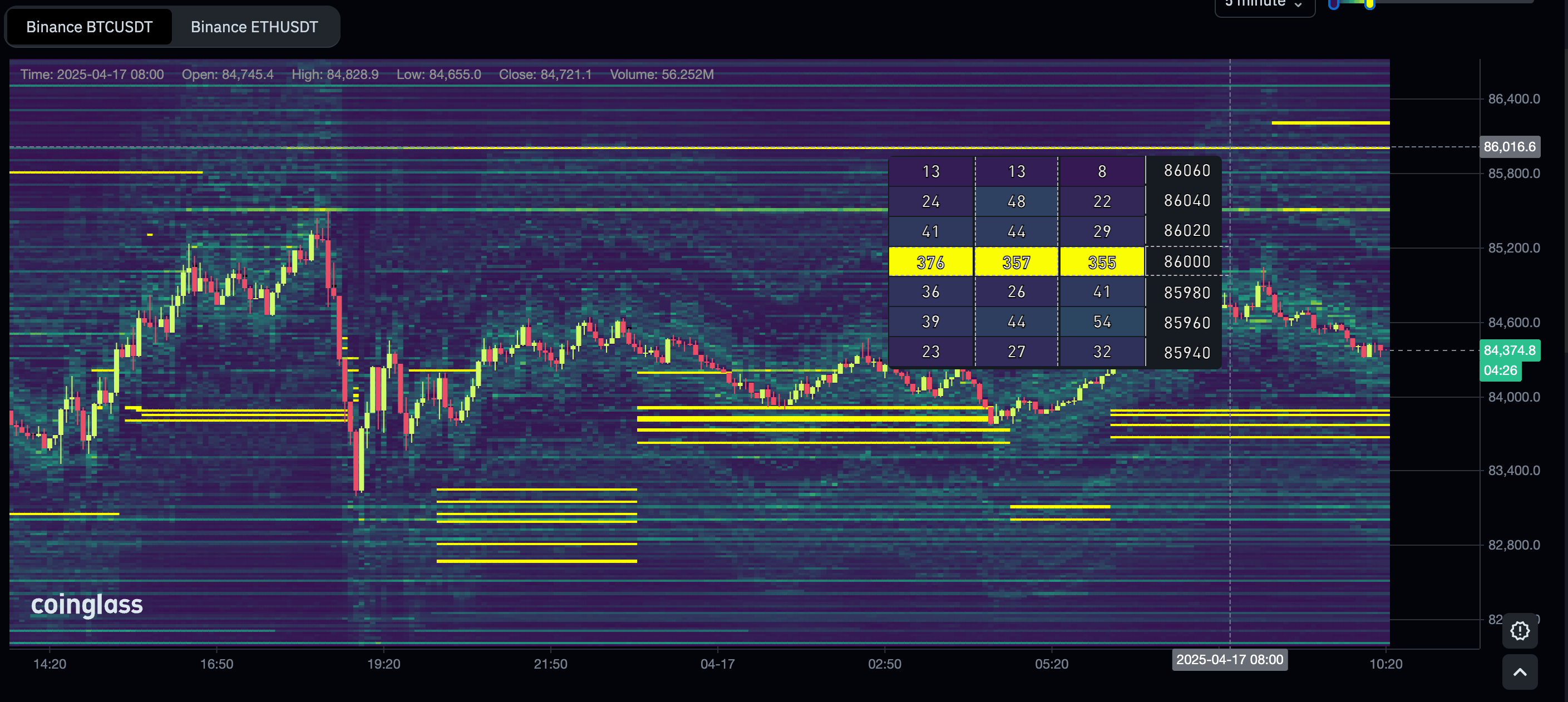1568x702 pixels.
Task: Click the 86,400.0 price axis label
Action: tap(1513, 99)
